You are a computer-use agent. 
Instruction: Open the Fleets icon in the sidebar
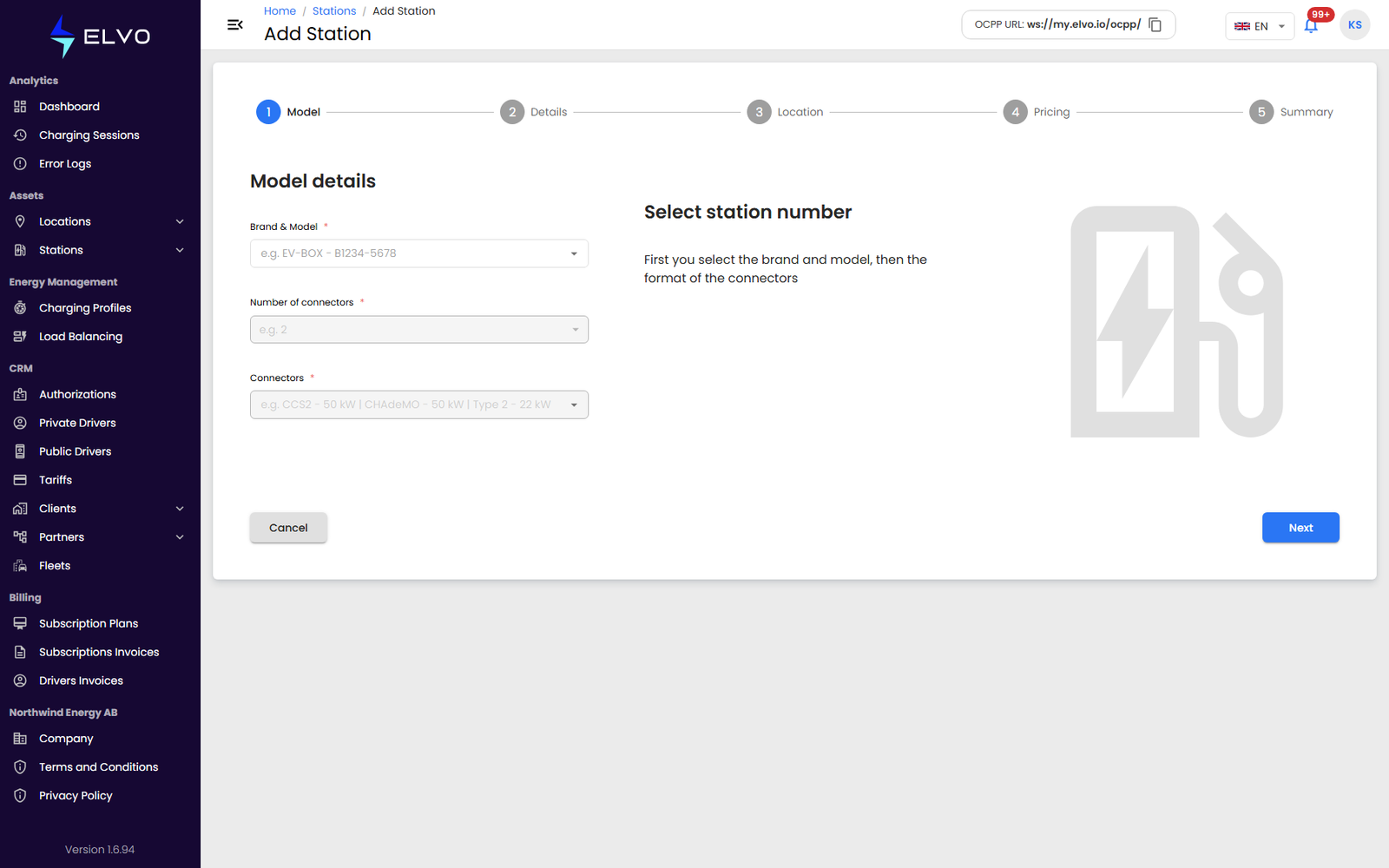(x=20, y=566)
